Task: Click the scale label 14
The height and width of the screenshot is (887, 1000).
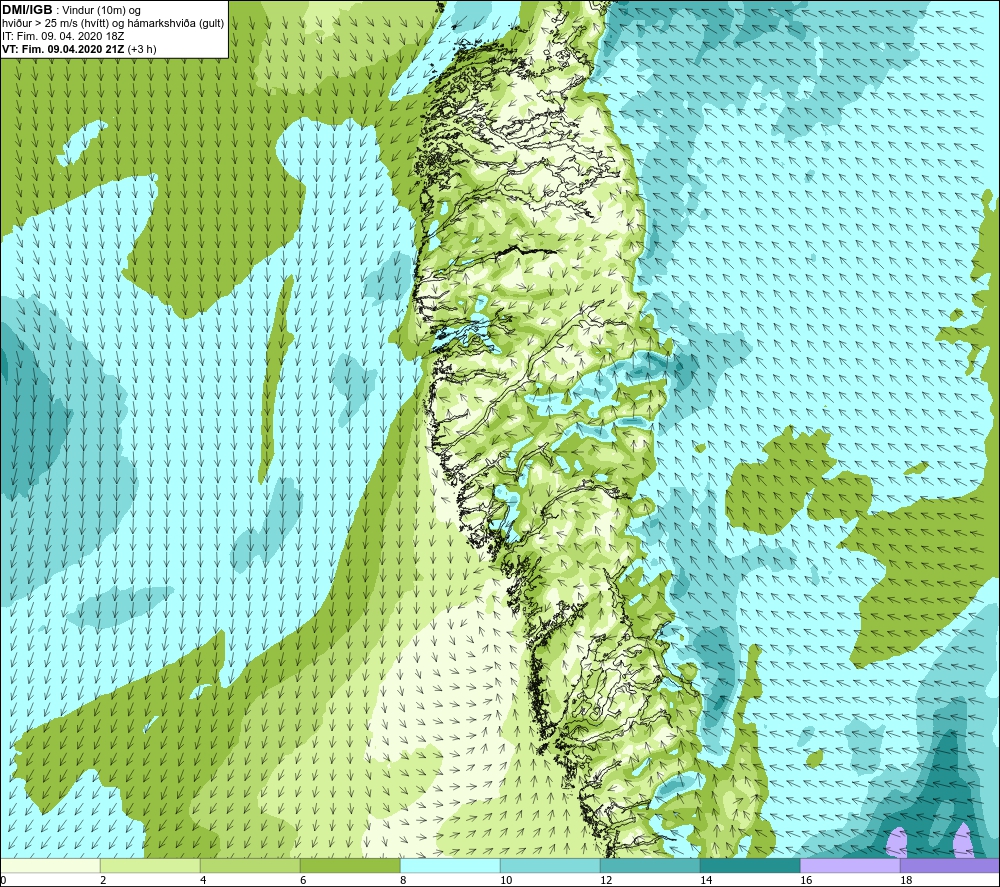Action: tap(706, 880)
